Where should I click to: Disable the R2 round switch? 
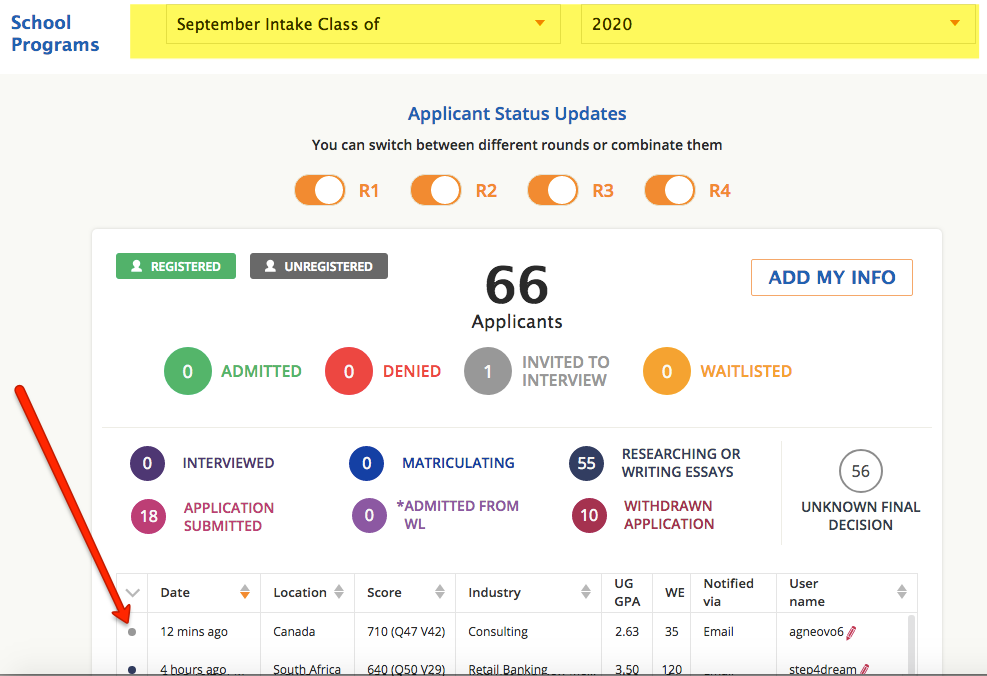coord(436,190)
